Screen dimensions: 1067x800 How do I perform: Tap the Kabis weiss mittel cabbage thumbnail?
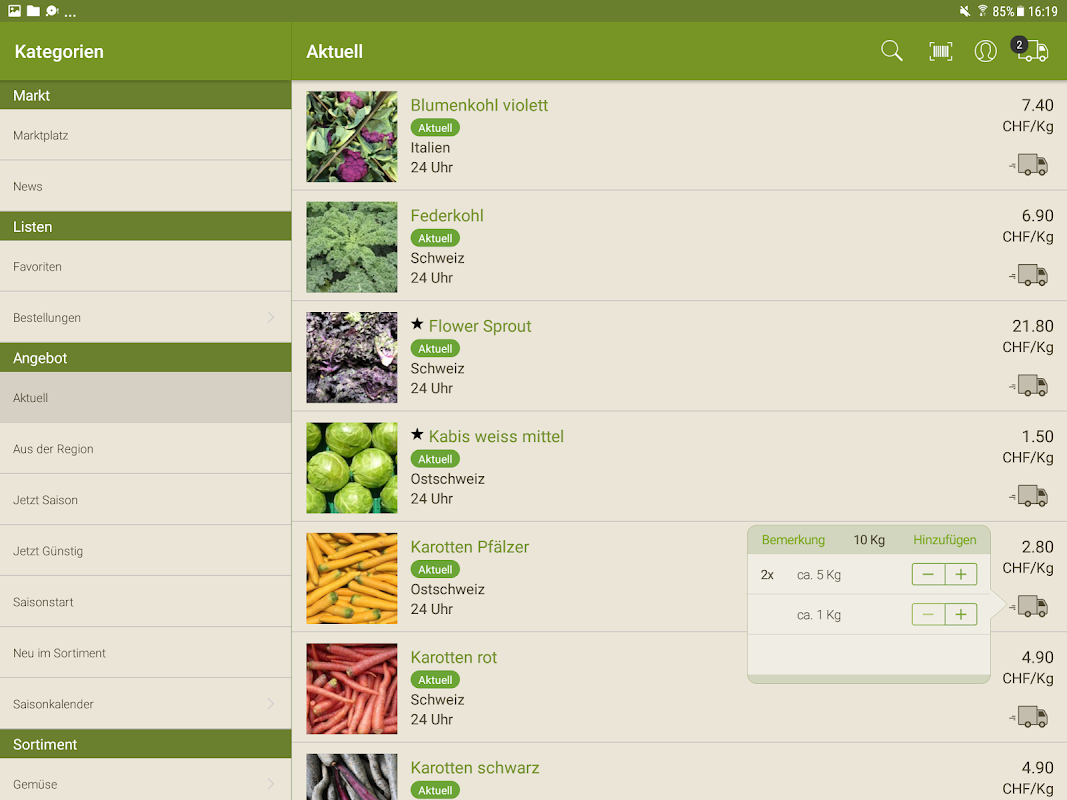(352, 467)
